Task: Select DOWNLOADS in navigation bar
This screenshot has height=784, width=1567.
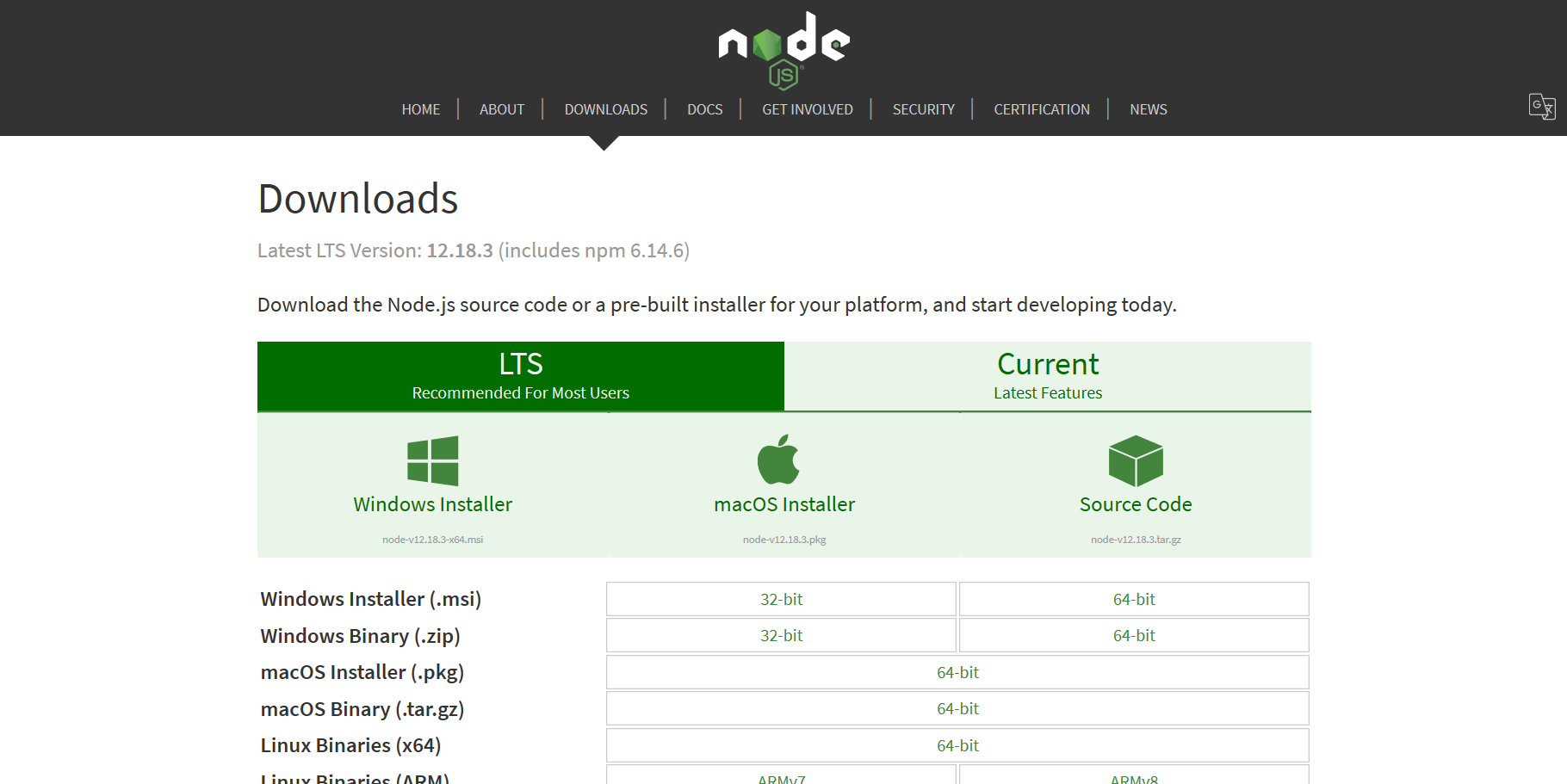Action: [606, 109]
